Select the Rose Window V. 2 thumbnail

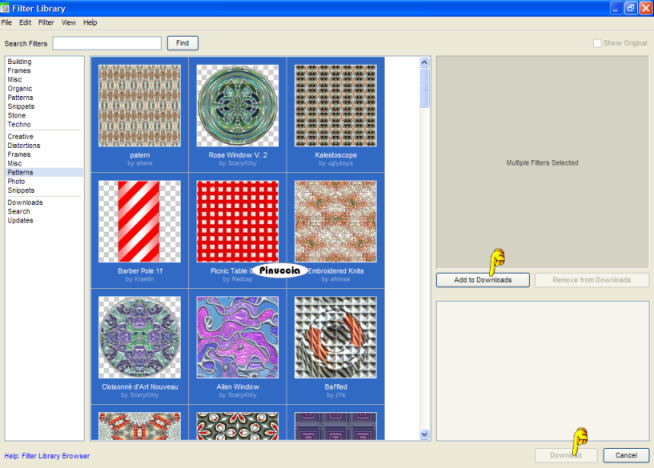click(x=237, y=106)
